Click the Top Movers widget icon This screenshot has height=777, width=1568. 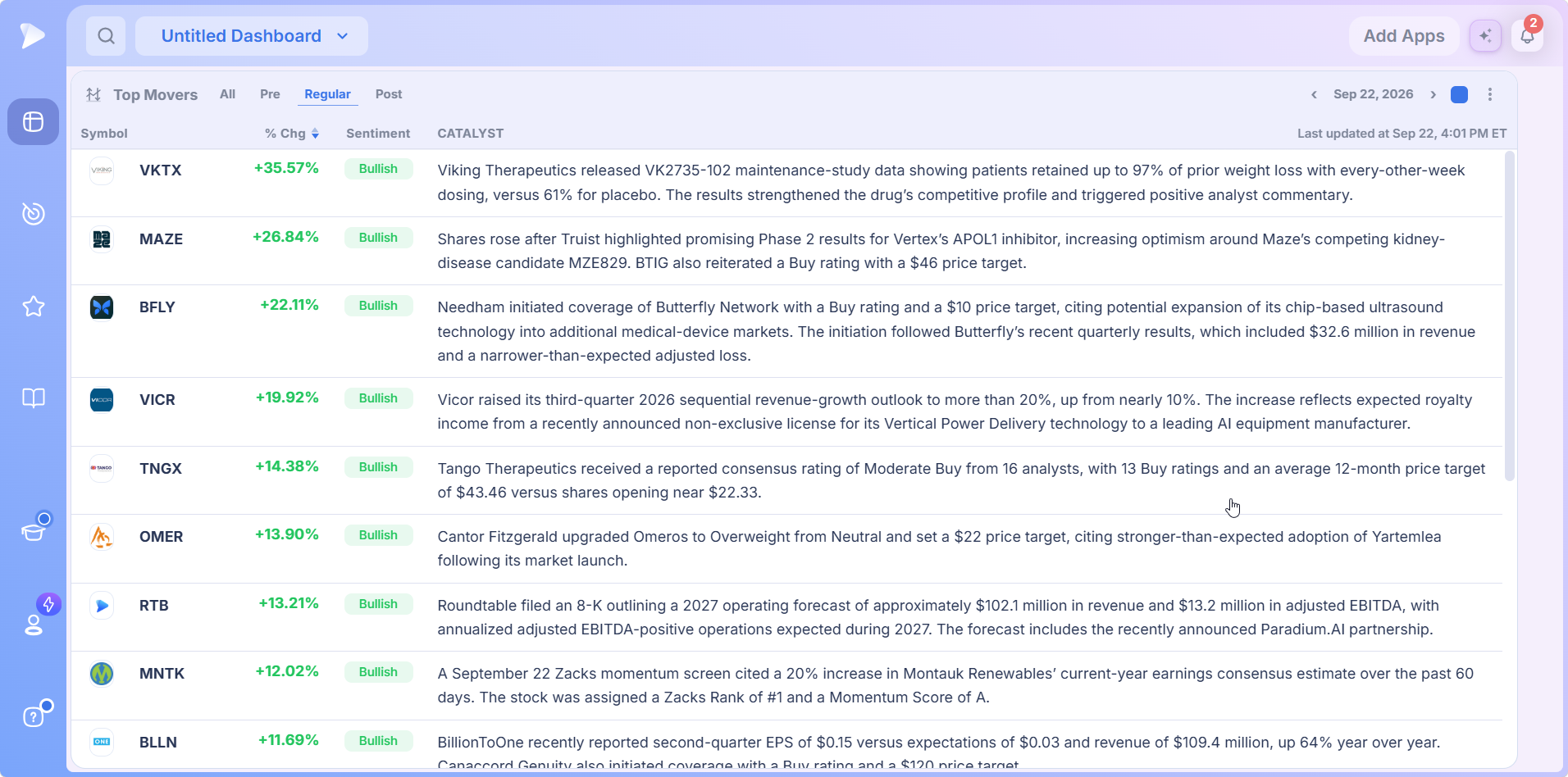point(93,94)
